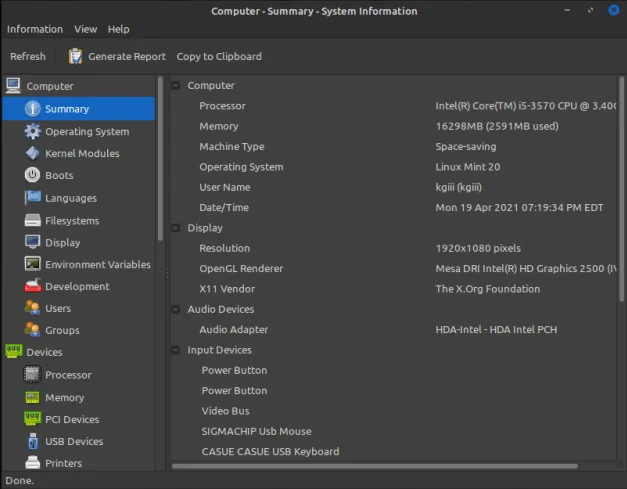Select the Processor row in details
This screenshot has height=489, width=627.
pos(394,106)
